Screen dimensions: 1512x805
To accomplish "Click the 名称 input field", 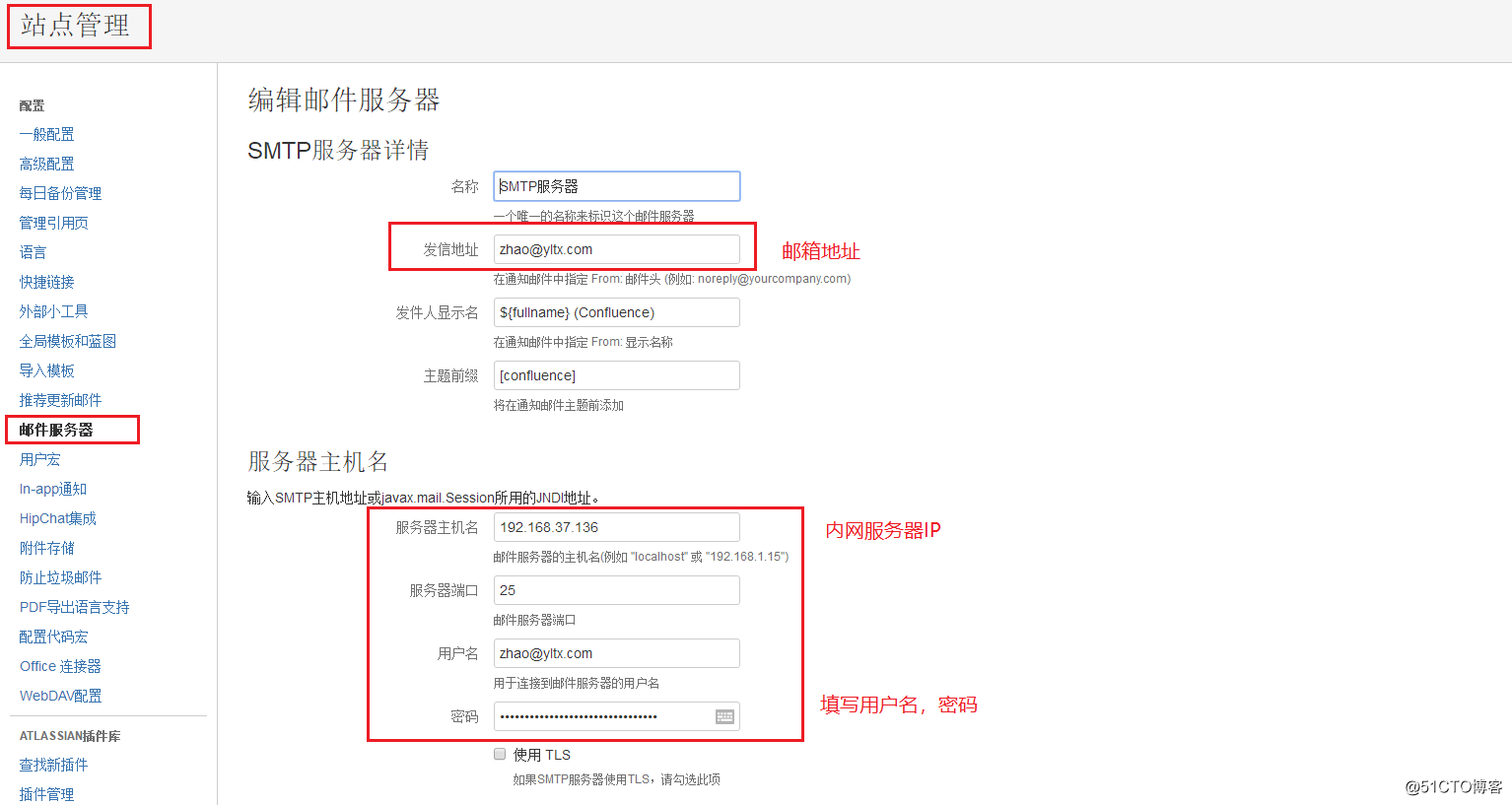I will click(x=617, y=186).
